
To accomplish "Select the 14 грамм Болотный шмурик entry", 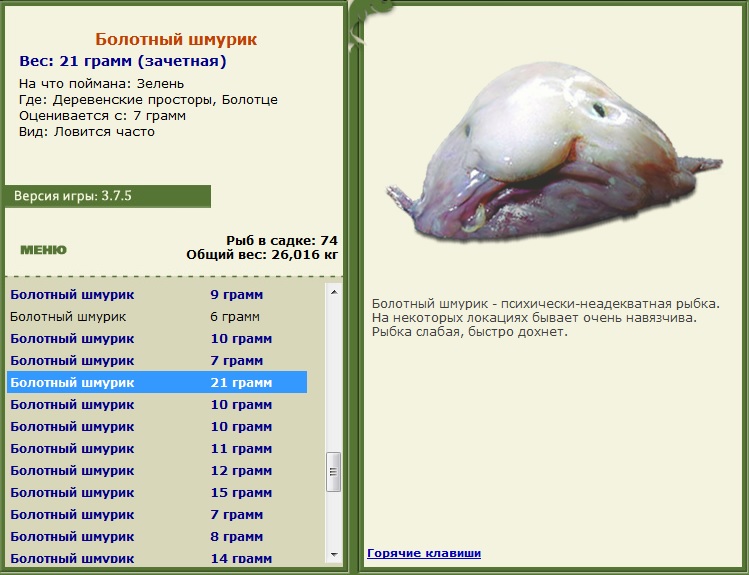I will tap(157, 557).
